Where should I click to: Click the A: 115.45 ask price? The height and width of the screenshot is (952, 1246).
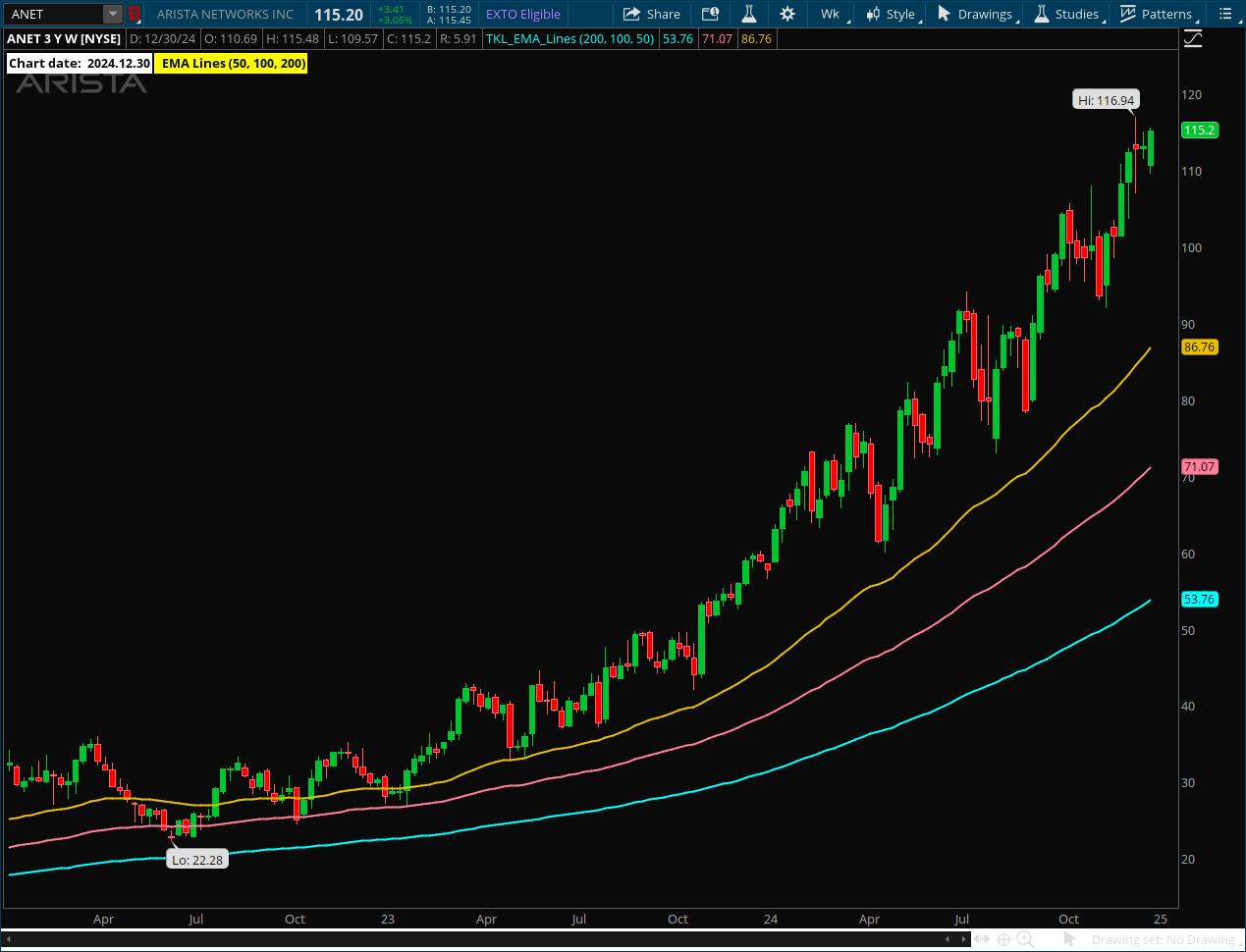click(x=449, y=20)
